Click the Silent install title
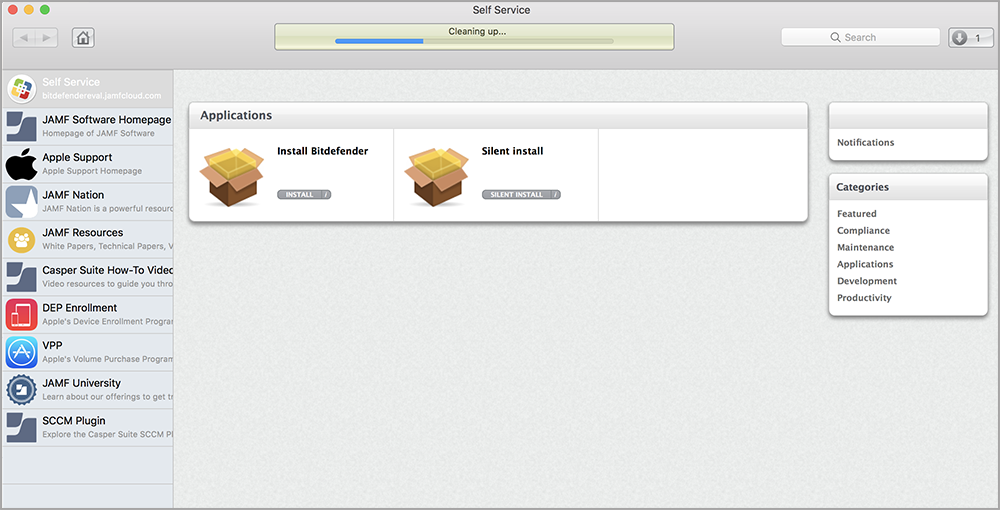The width and height of the screenshot is (1000, 510). click(x=512, y=151)
